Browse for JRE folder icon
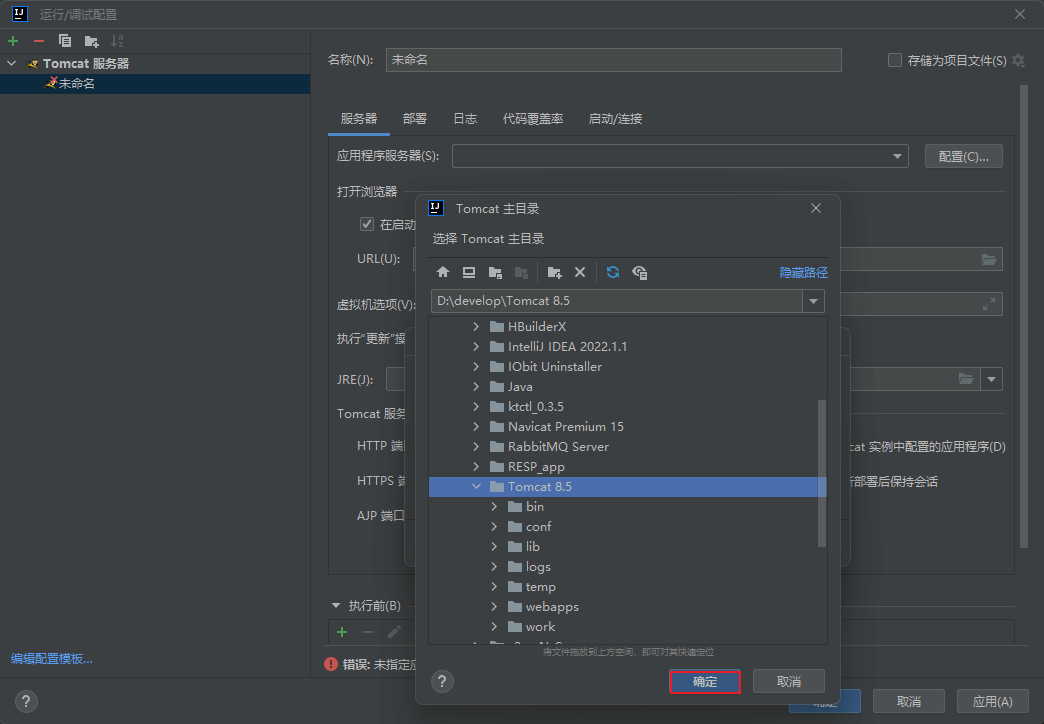The image size is (1044, 724). (965, 379)
